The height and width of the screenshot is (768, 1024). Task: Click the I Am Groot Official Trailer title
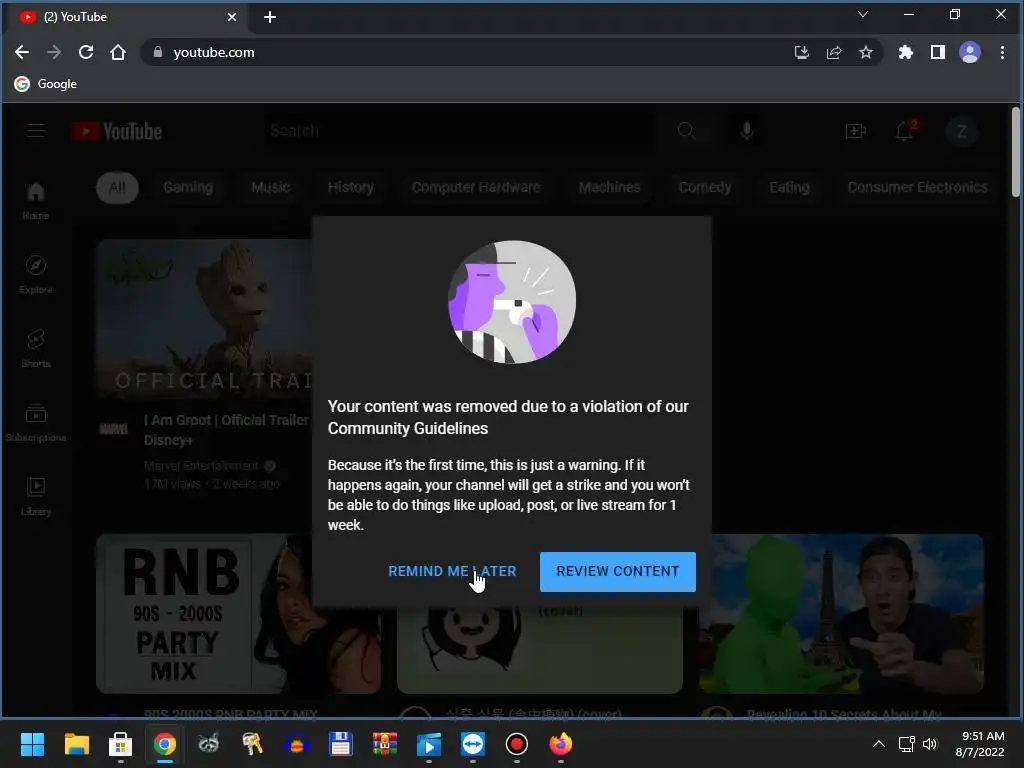click(x=227, y=430)
